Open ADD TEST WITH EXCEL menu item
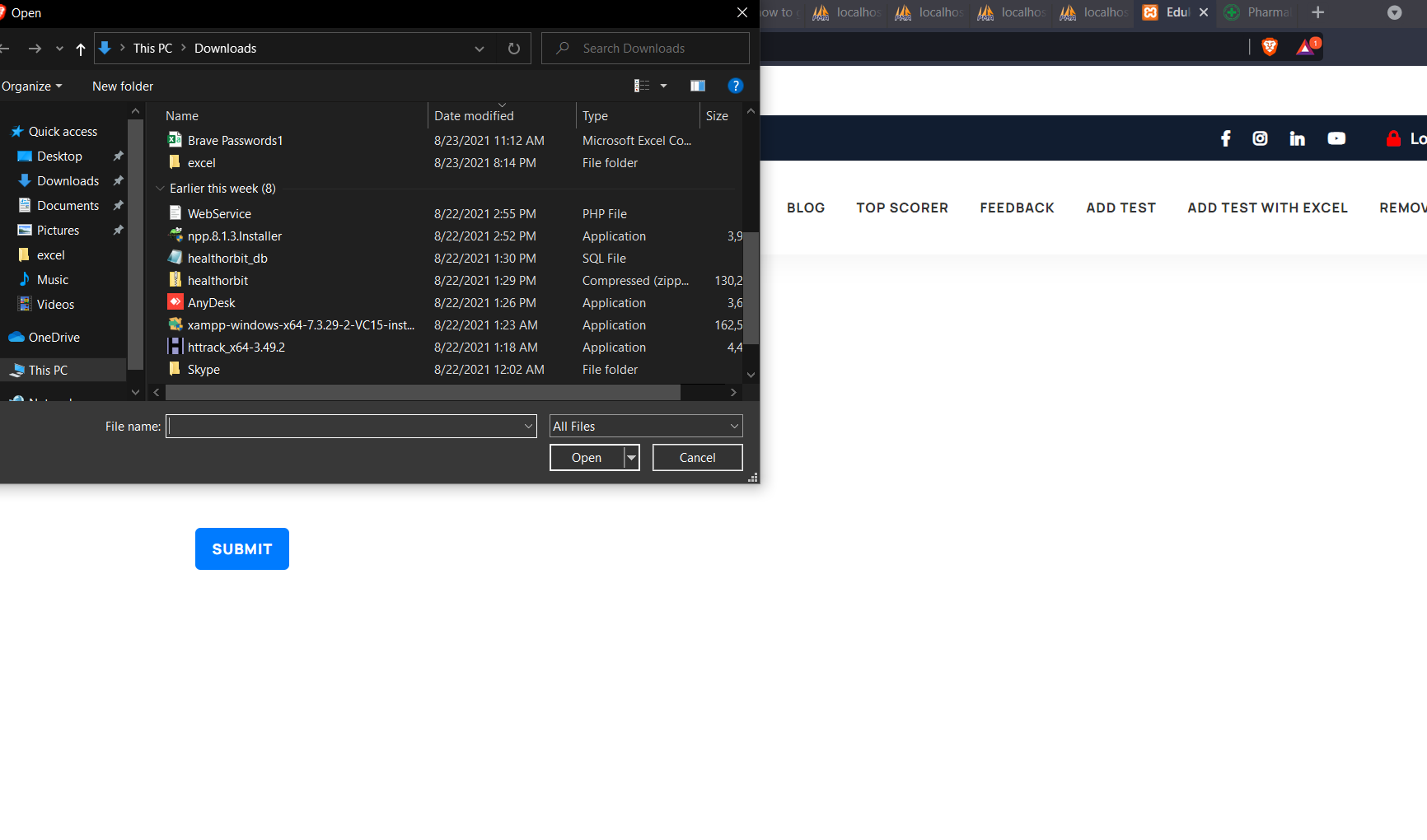Screen dimensions: 1427x840 click(1267, 208)
